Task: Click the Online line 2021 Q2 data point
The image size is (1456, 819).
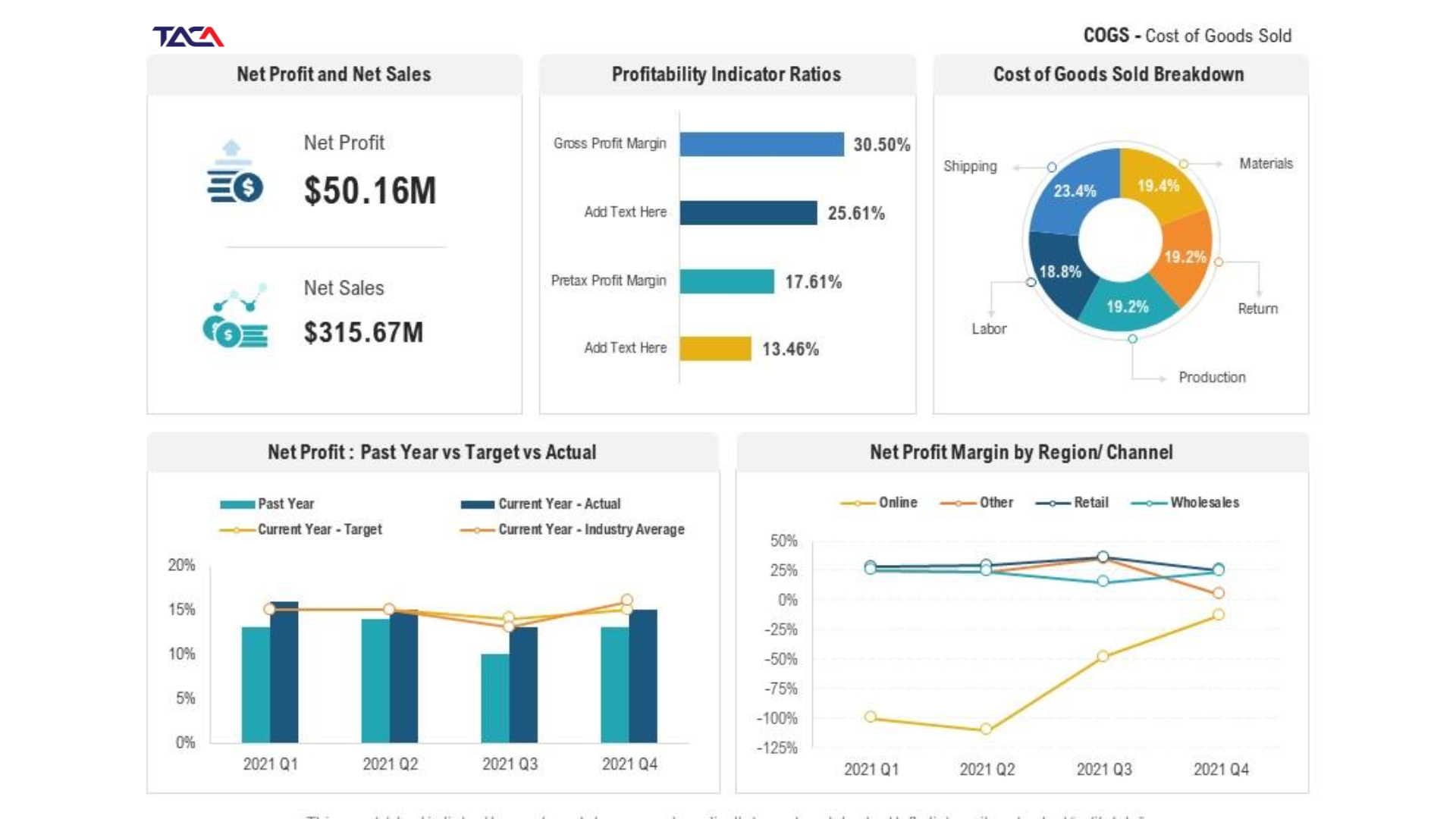Action: tap(986, 729)
